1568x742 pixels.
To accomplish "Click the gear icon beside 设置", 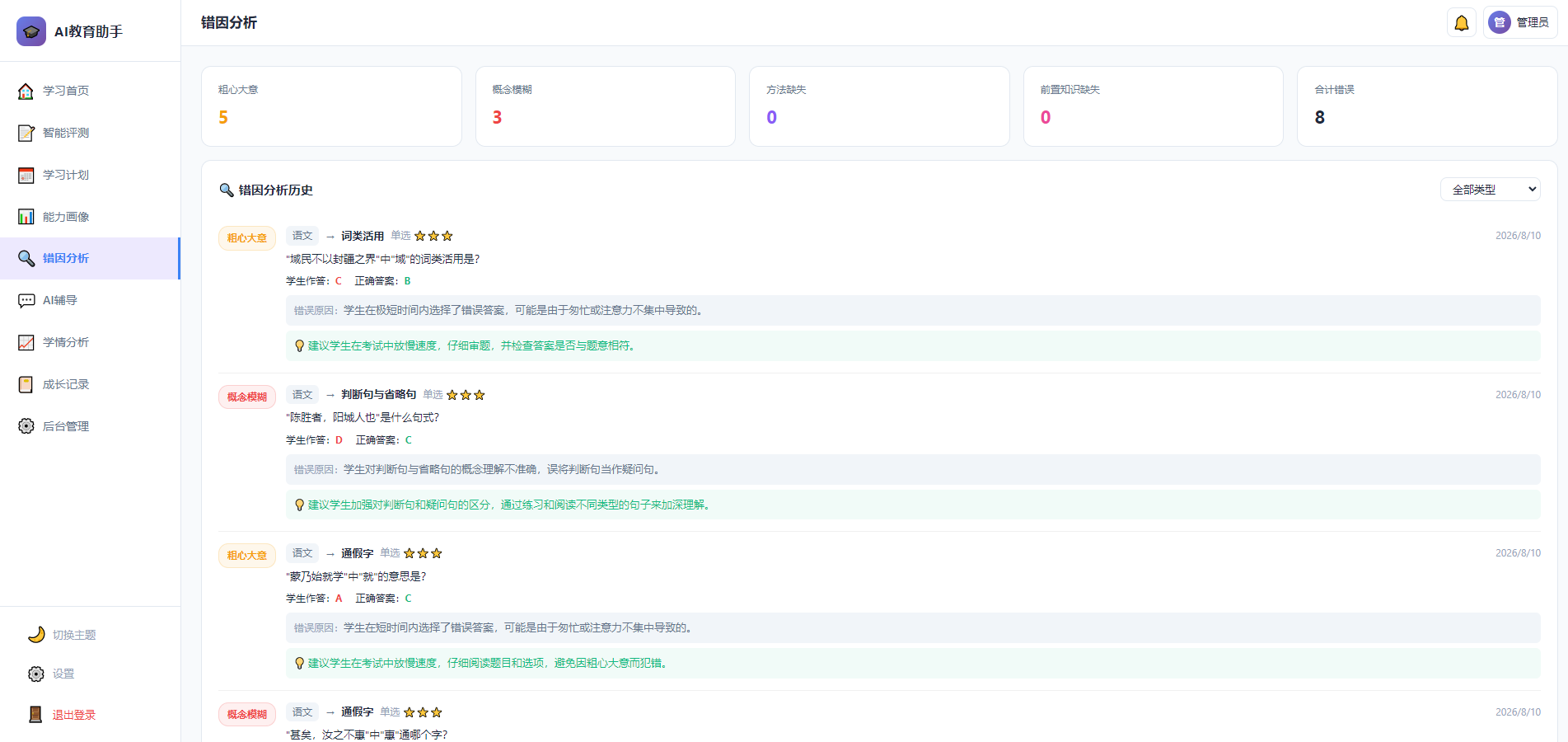I will coord(36,674).
